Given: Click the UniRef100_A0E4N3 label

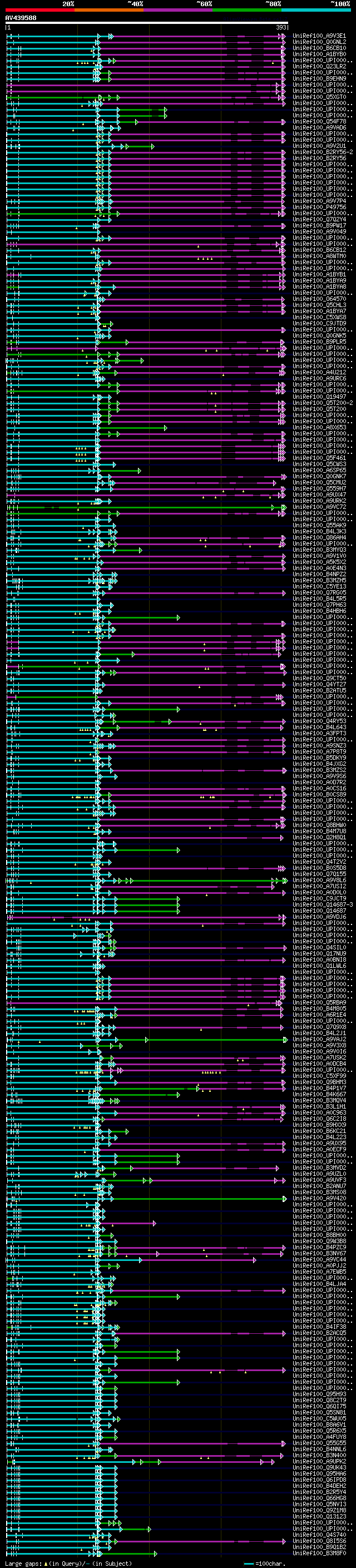Looking at the screenshot, I should [x=319, y=568].
